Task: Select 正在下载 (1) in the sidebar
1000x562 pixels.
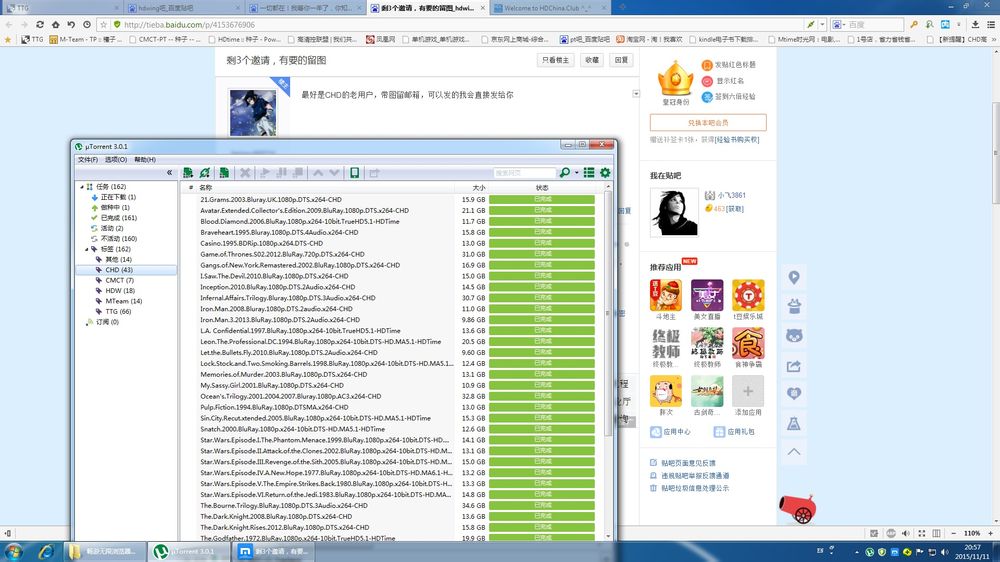Action: tap(118, 197)
